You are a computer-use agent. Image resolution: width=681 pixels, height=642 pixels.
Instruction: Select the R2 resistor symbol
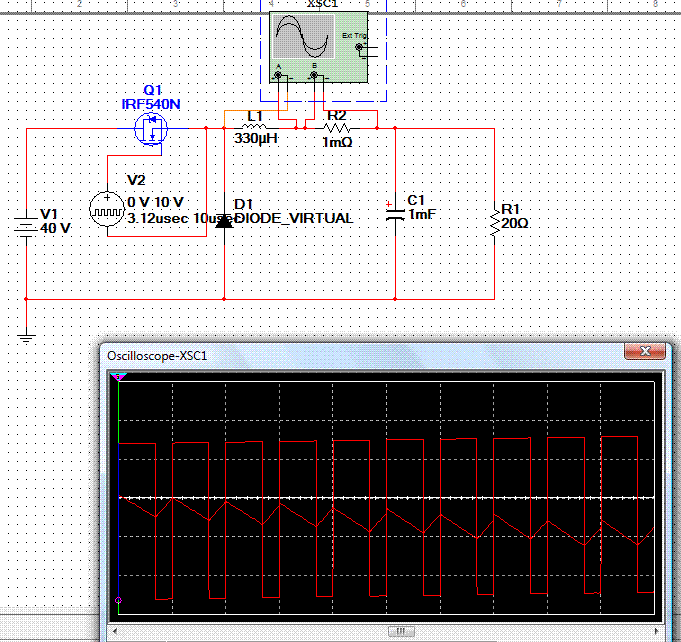pos(337,128)
